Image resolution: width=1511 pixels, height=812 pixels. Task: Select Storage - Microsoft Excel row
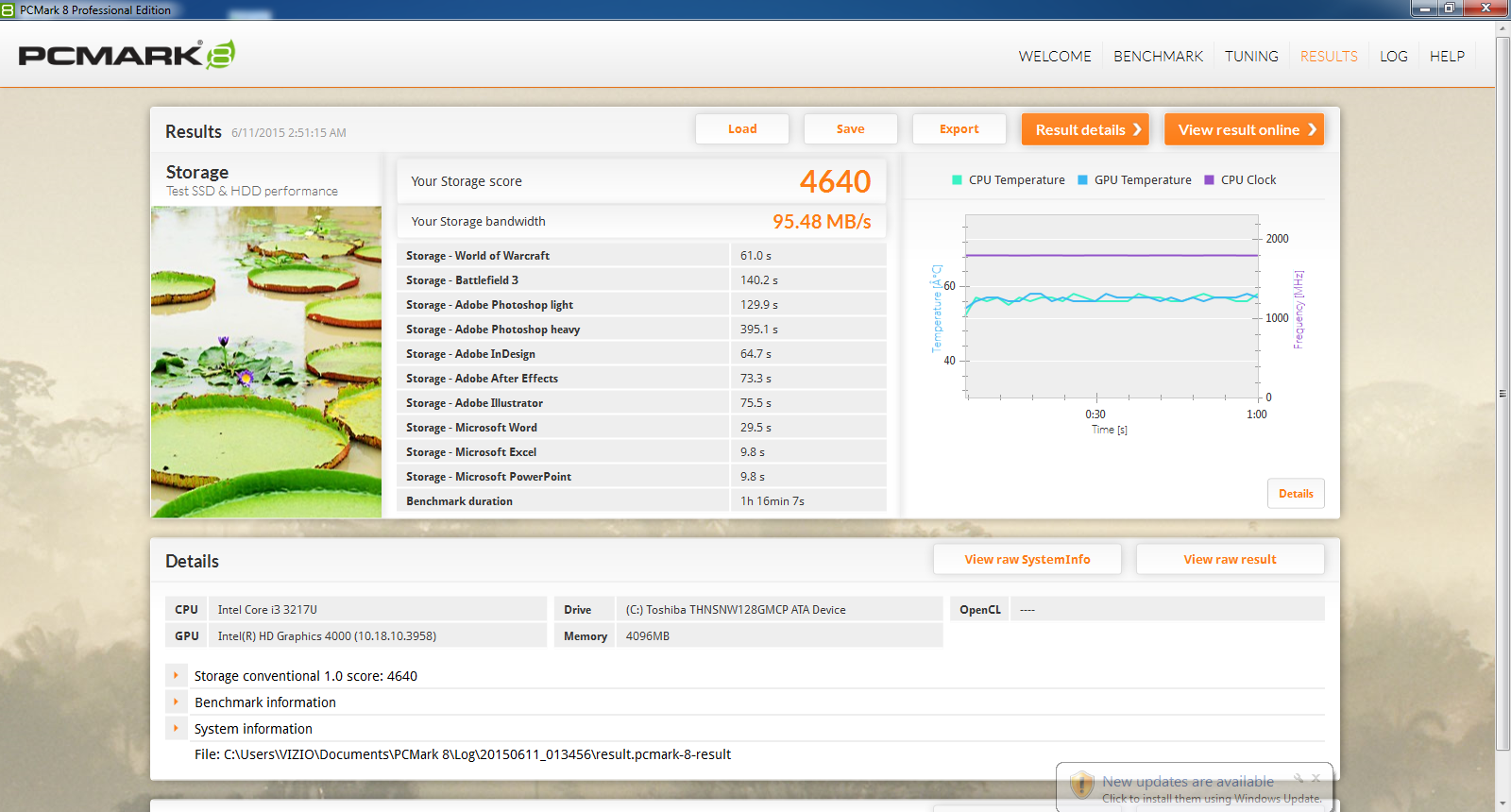pyautogui.click(x=641, y=452)
